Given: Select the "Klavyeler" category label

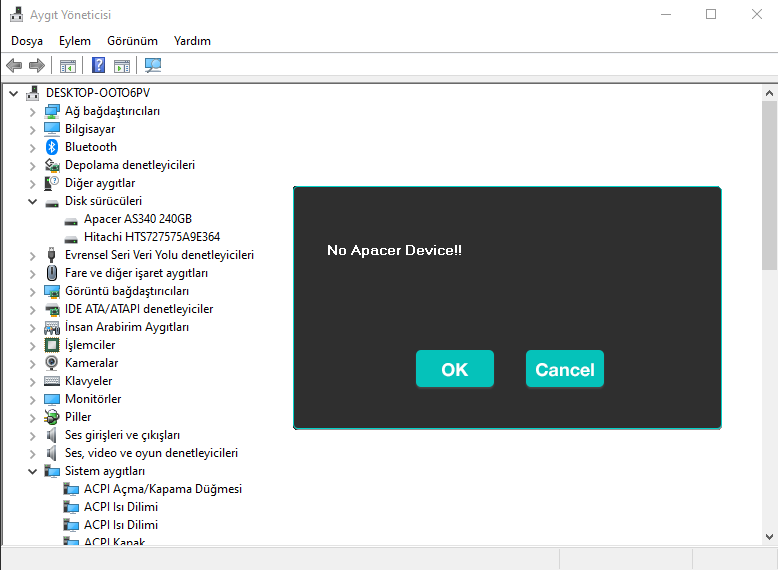Looking at the screenshot, I should click(x=88, y=381).
